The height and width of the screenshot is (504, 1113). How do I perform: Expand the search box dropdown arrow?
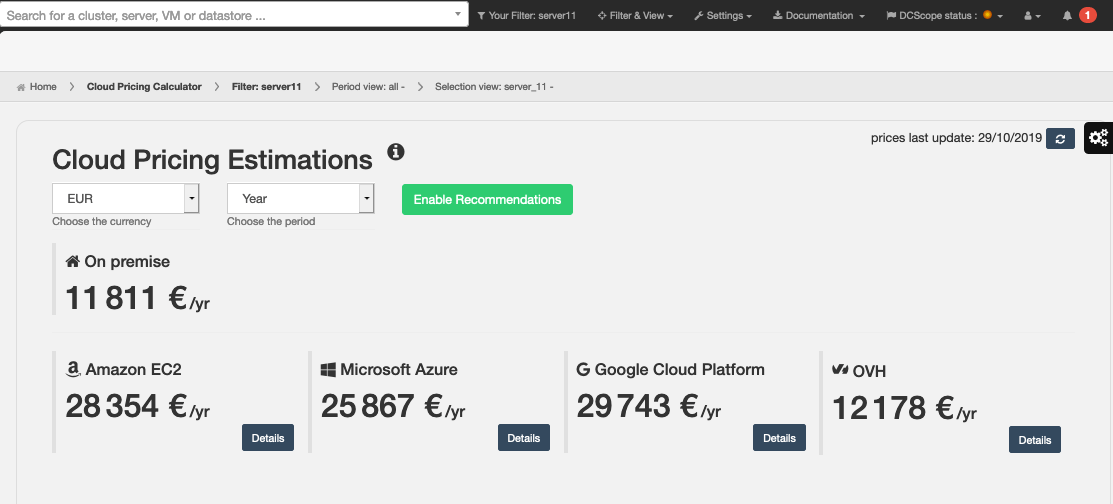458,14
